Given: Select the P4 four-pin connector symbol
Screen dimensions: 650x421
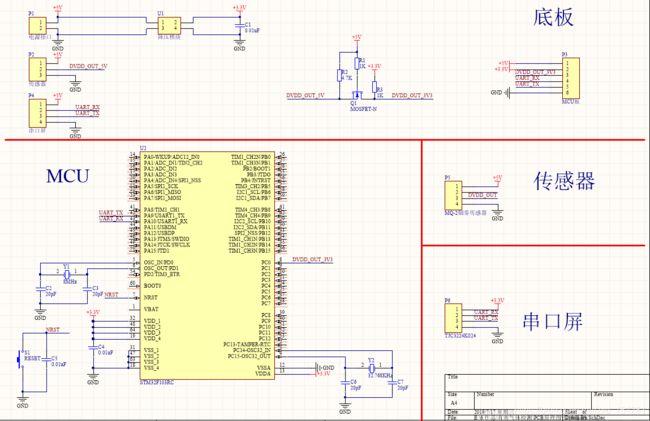Looking at the screenshot, I should (x=38, y=113).
